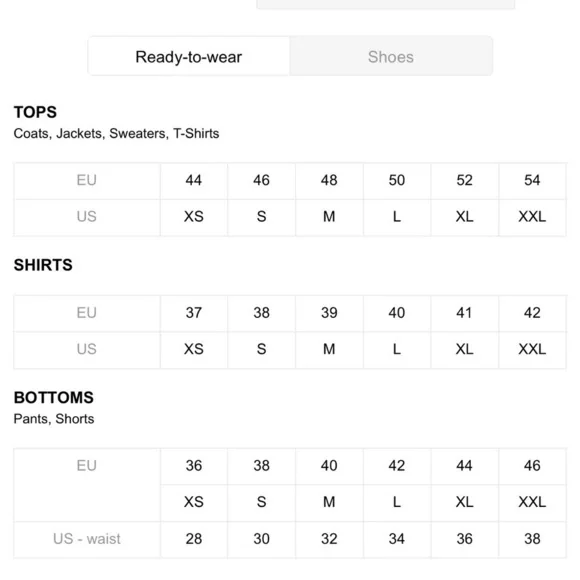This screenshot has width=580, height=580.
Task: Click XXL cell in Tops US row
Action: point(532,217)
